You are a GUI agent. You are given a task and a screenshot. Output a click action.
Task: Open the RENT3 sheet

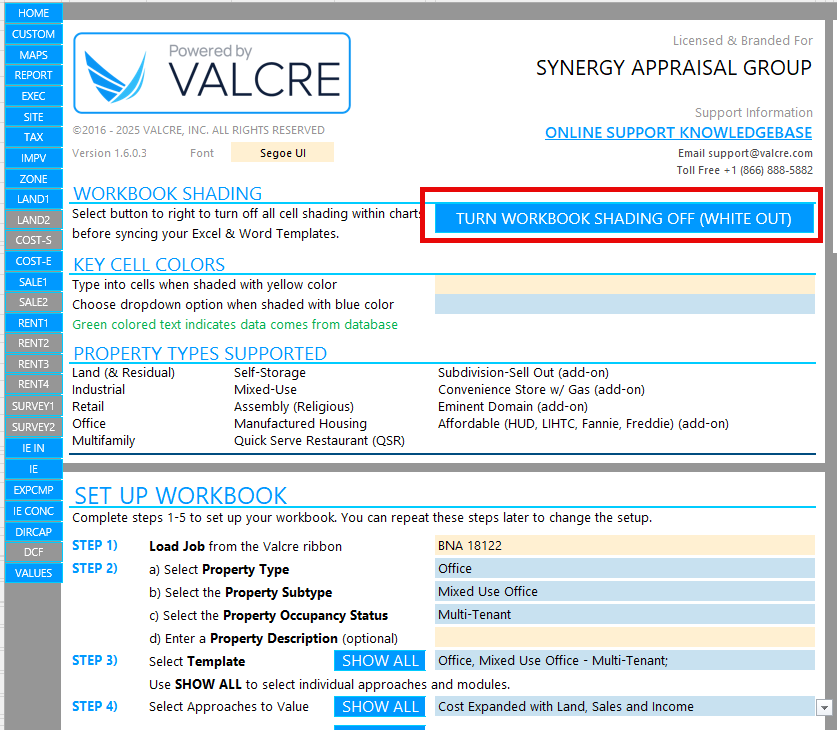pos(34,364)
